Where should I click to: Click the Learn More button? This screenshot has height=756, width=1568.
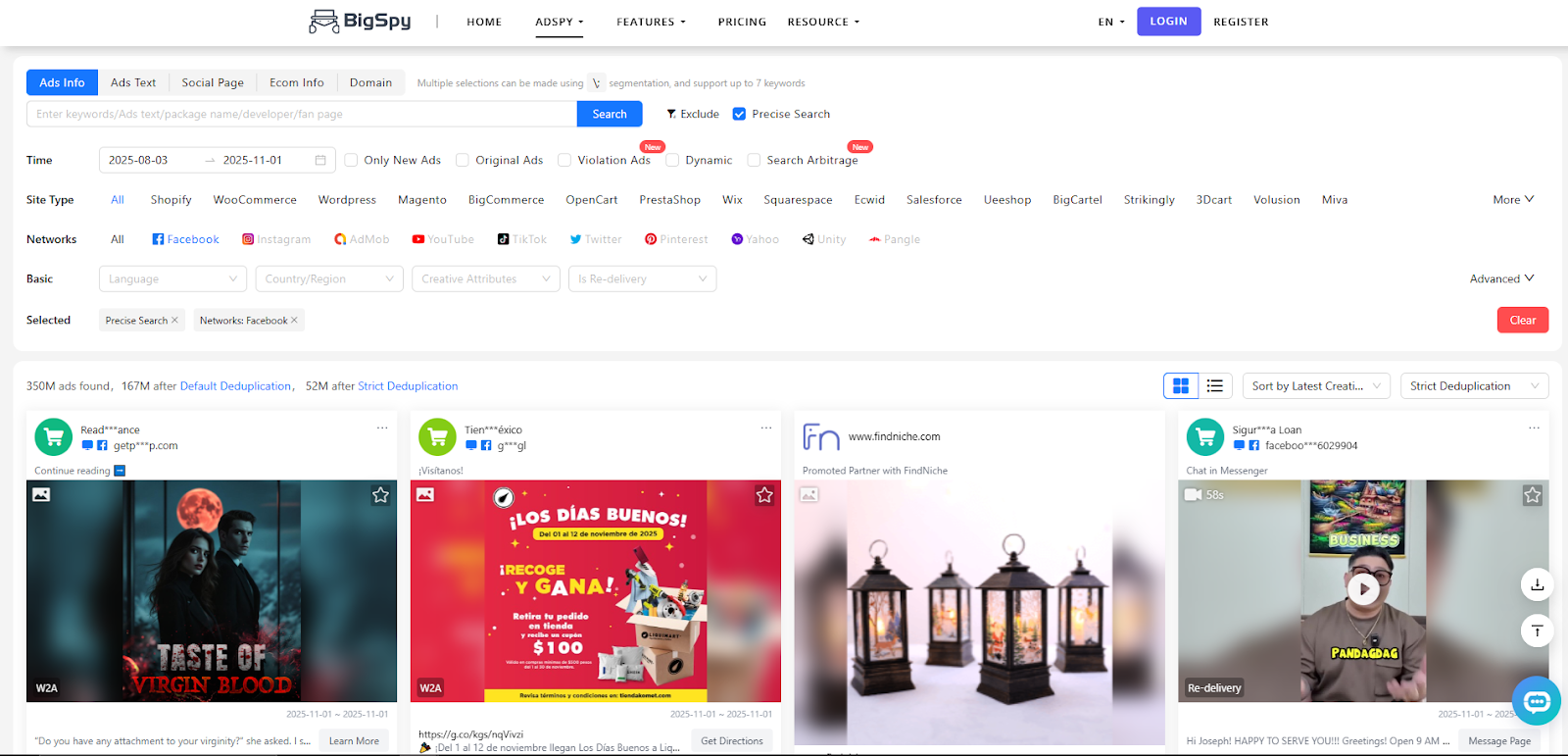pos(354,741)
